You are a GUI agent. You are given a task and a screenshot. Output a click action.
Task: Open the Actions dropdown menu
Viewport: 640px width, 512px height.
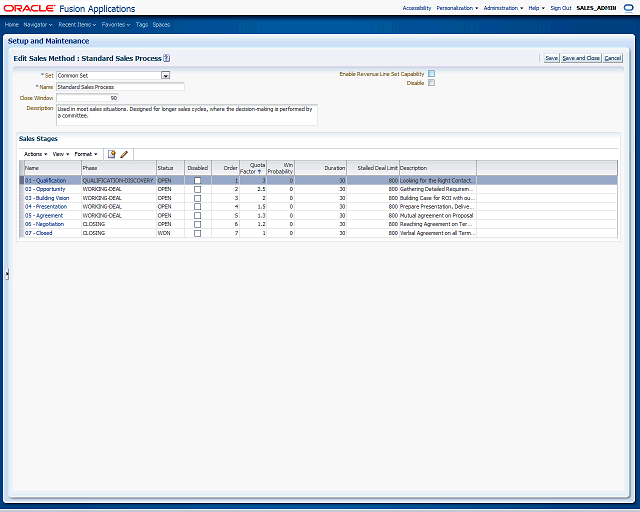click(36, 154)
